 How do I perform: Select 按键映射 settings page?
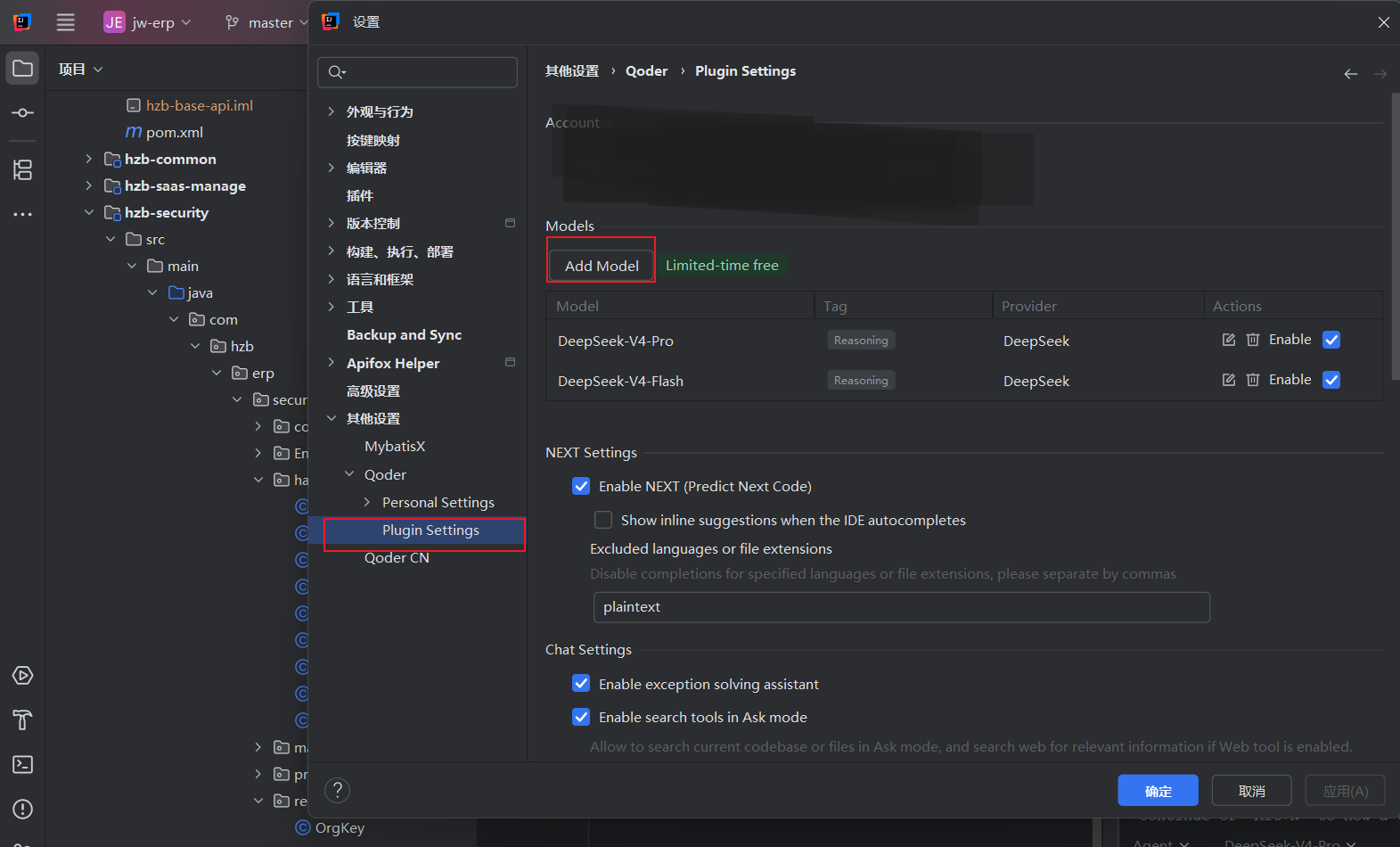[373, 140]
